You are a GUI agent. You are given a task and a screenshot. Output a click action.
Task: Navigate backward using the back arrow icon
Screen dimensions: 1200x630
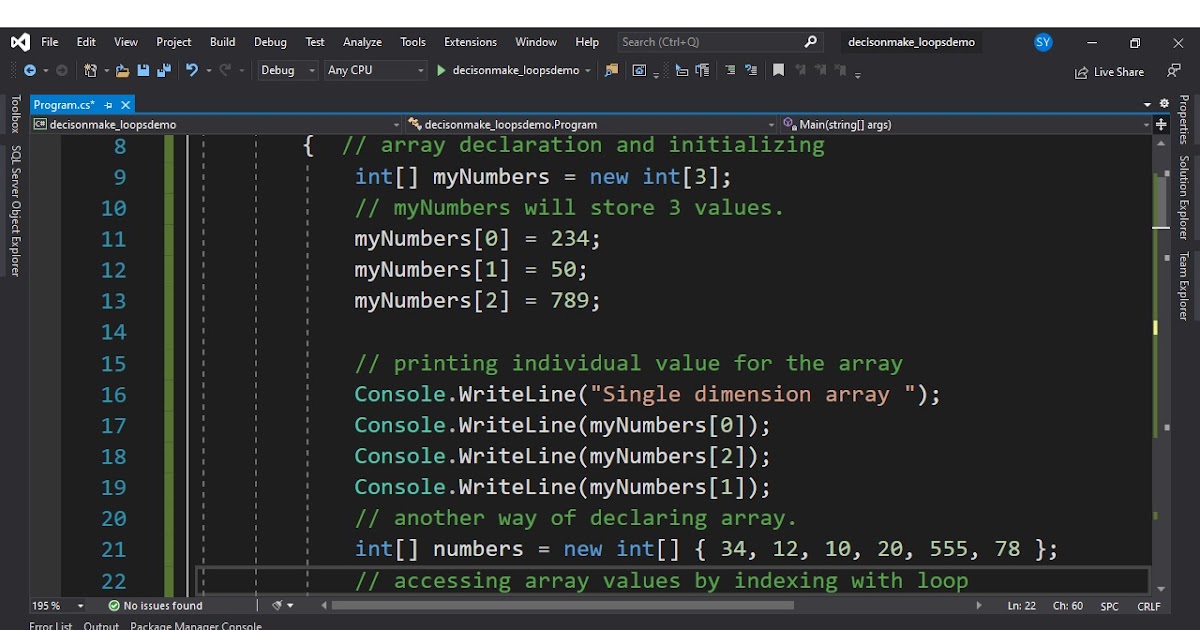[30, 71]
